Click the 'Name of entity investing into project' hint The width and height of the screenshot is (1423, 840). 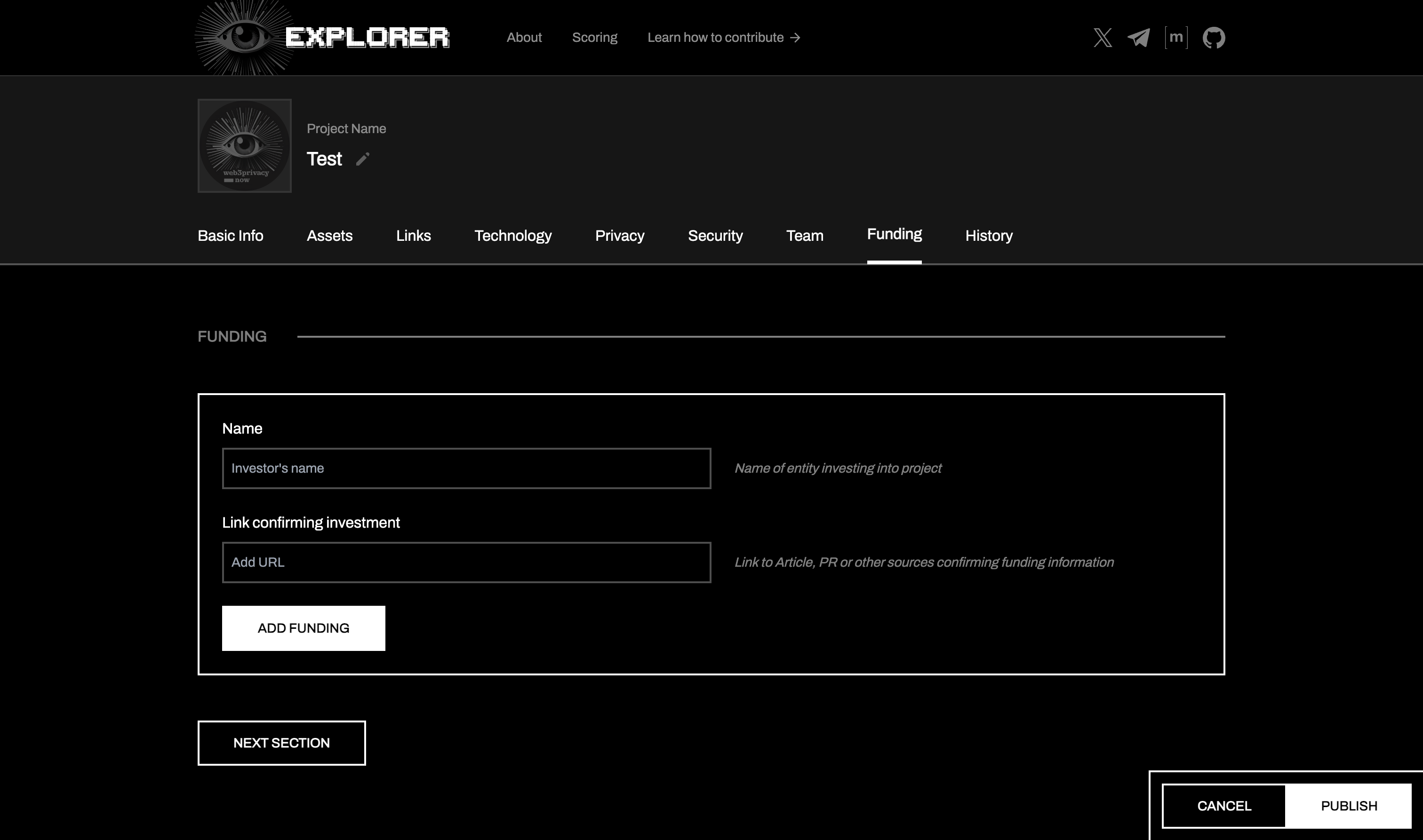tap(838, 468)
